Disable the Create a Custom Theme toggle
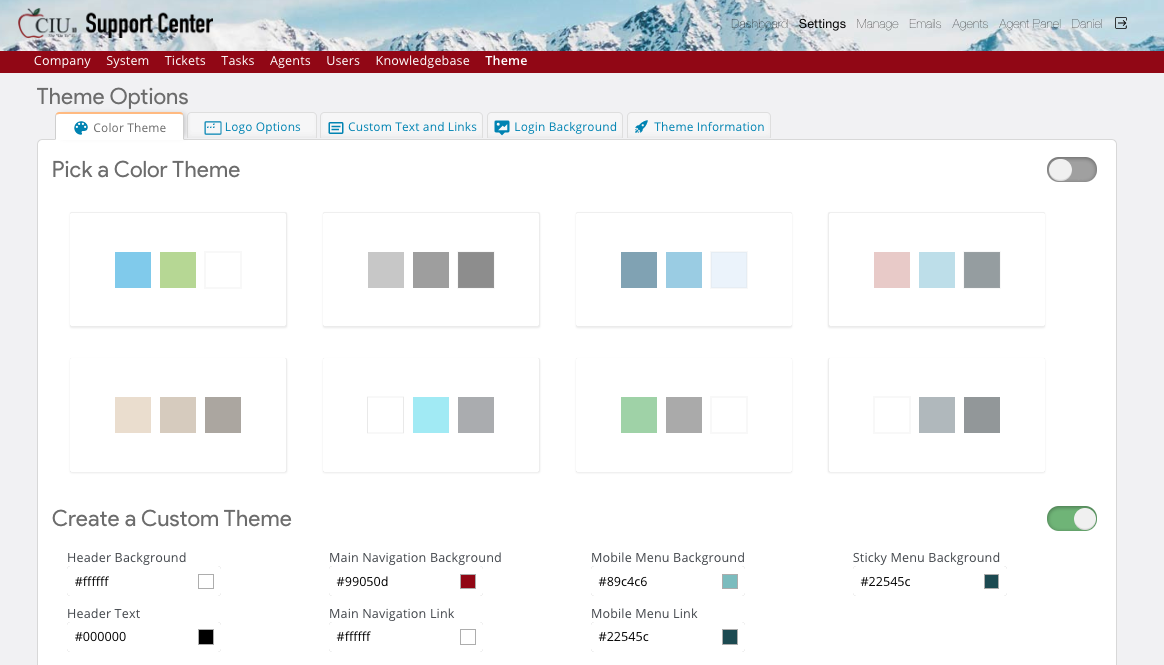 click(1071, 519)
